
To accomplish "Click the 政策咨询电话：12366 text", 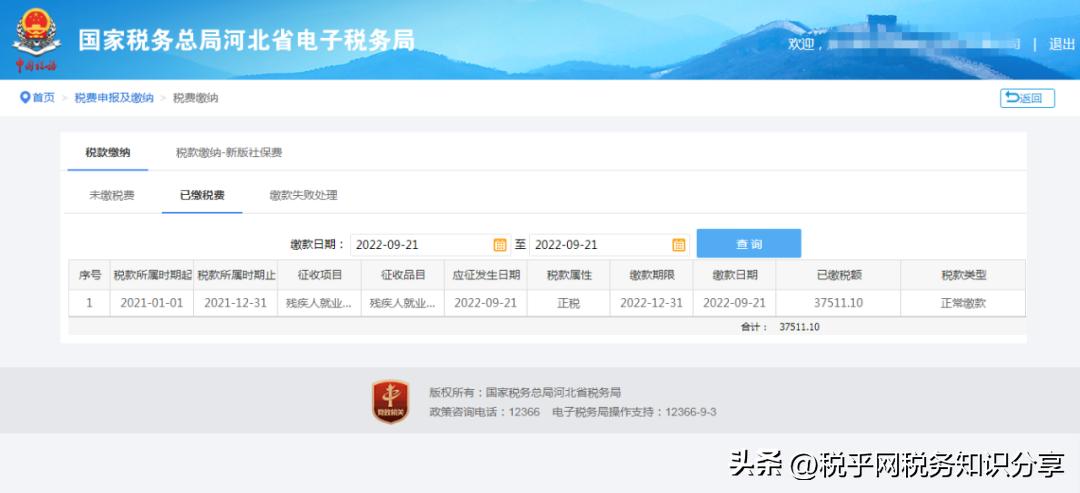I will point(485,412).
